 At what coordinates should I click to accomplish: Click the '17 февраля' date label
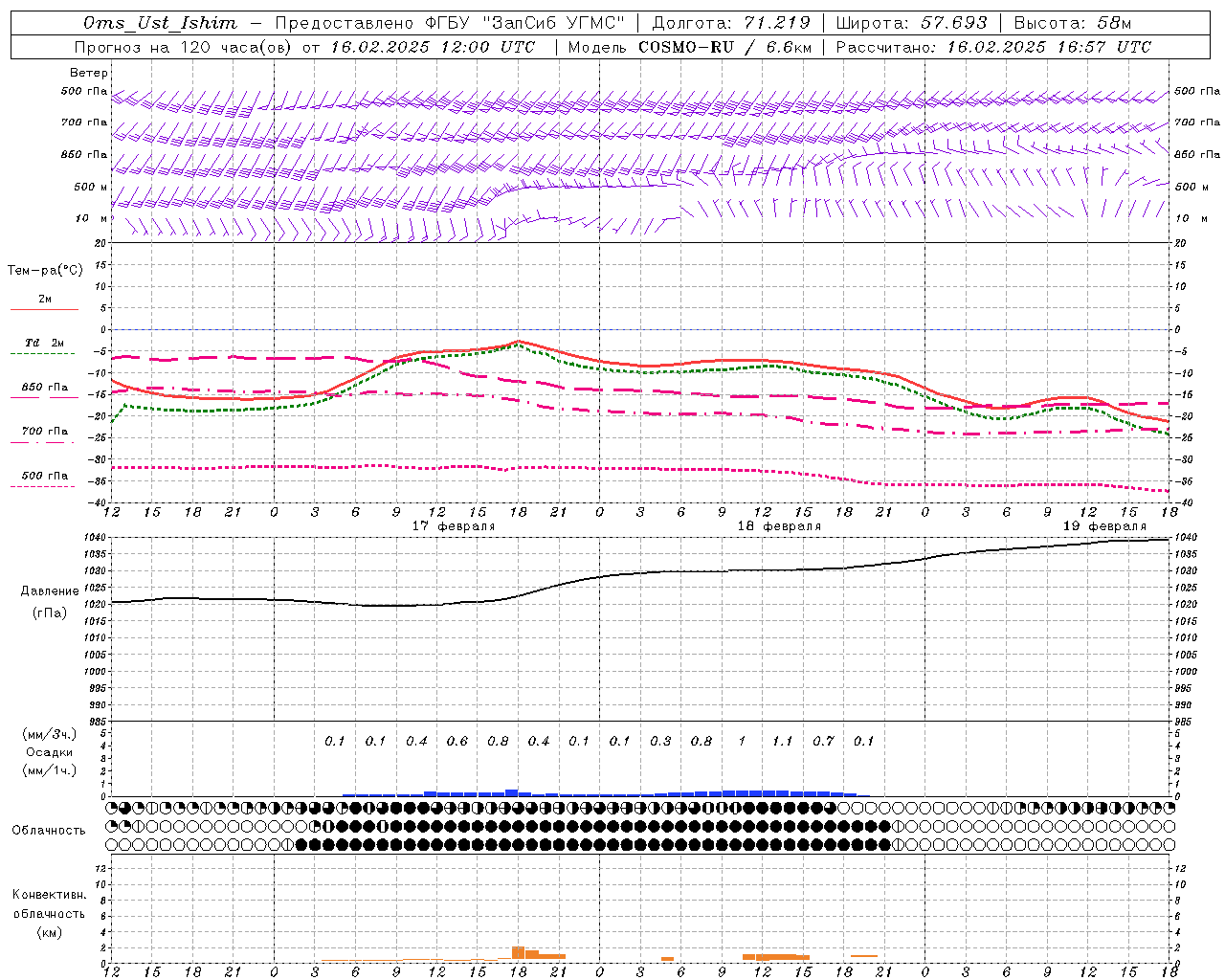(454, 526)
